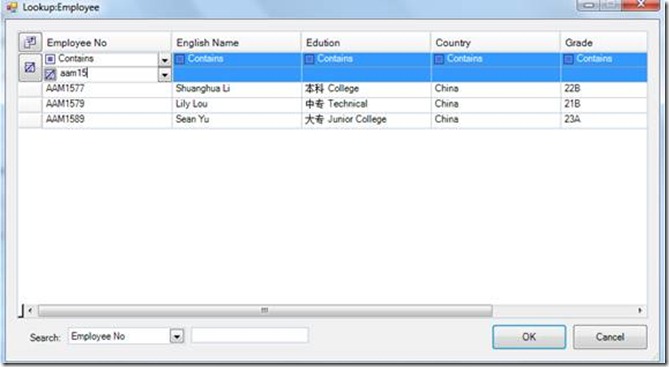
Task: Click the 本科 College education cell
Action: tap(366, 89)
